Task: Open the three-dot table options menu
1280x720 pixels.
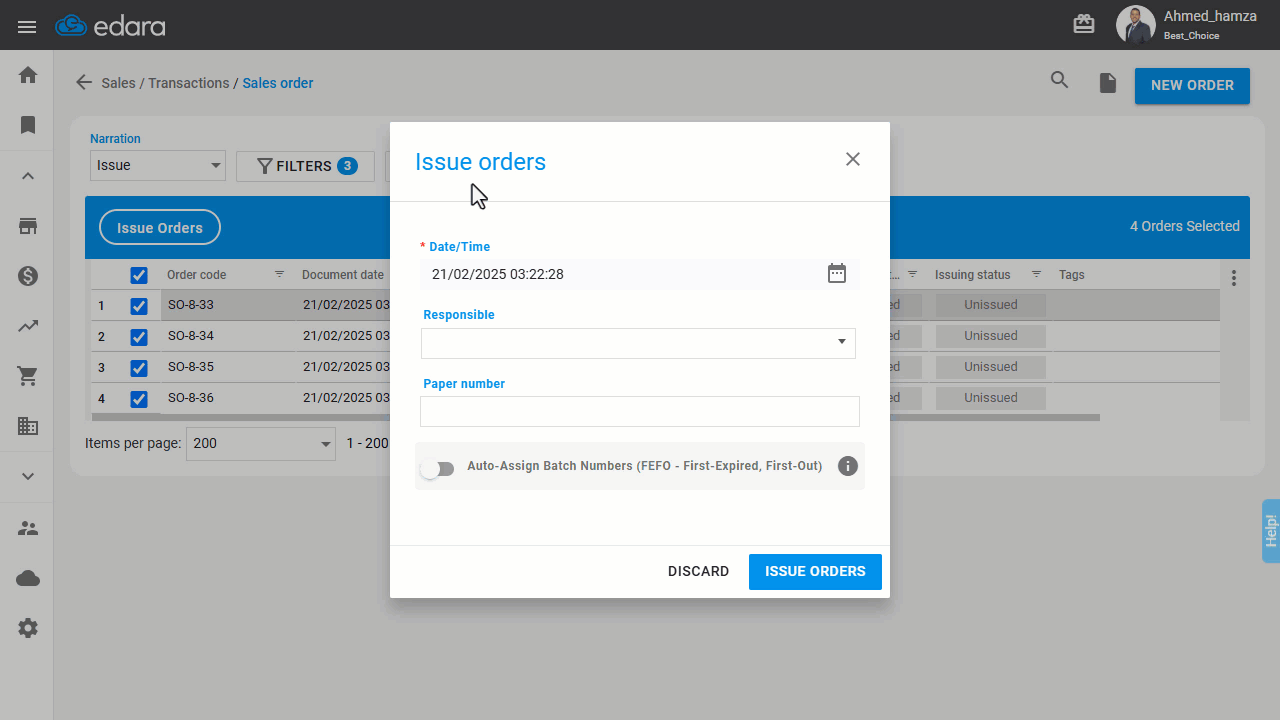Action: pos(1234,277)
